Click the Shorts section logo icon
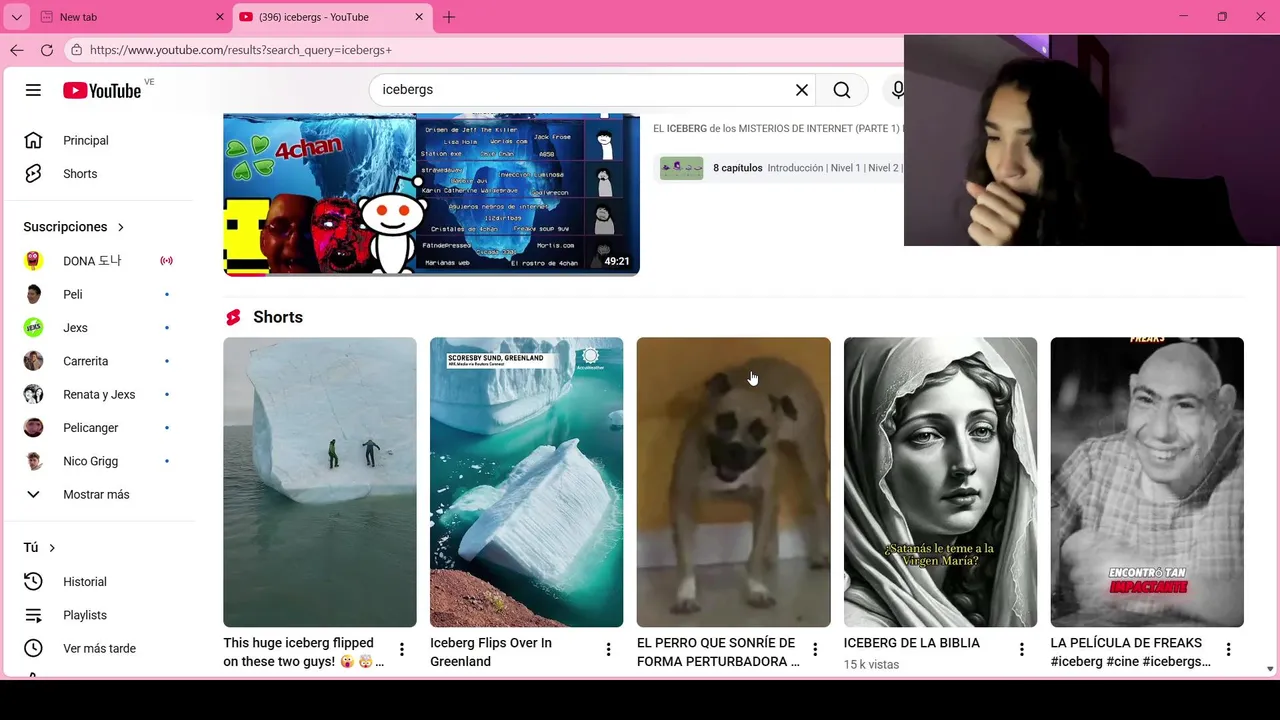 tap(233, 317)
